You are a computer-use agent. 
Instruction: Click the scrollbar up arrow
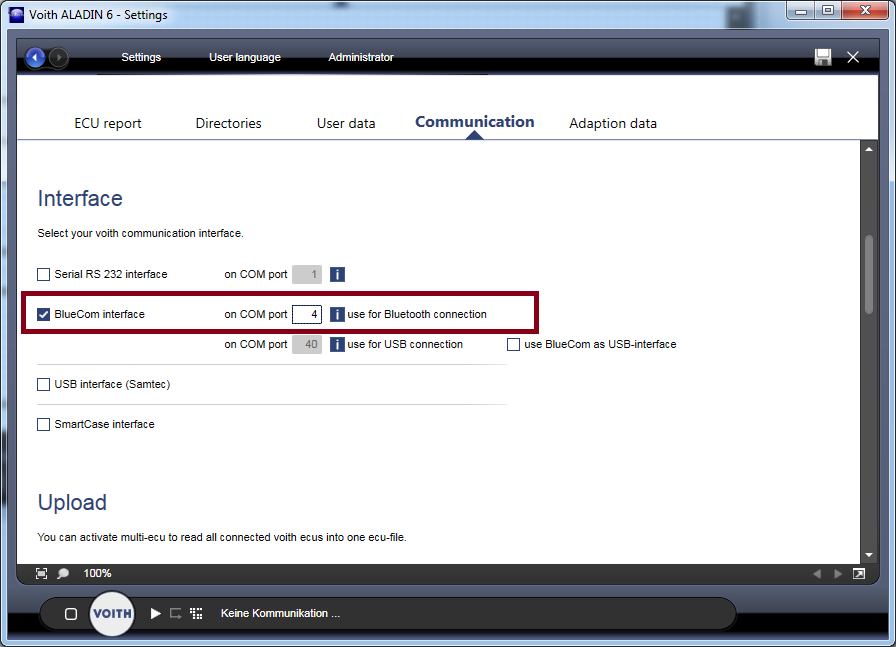click(x=869, y=149)
